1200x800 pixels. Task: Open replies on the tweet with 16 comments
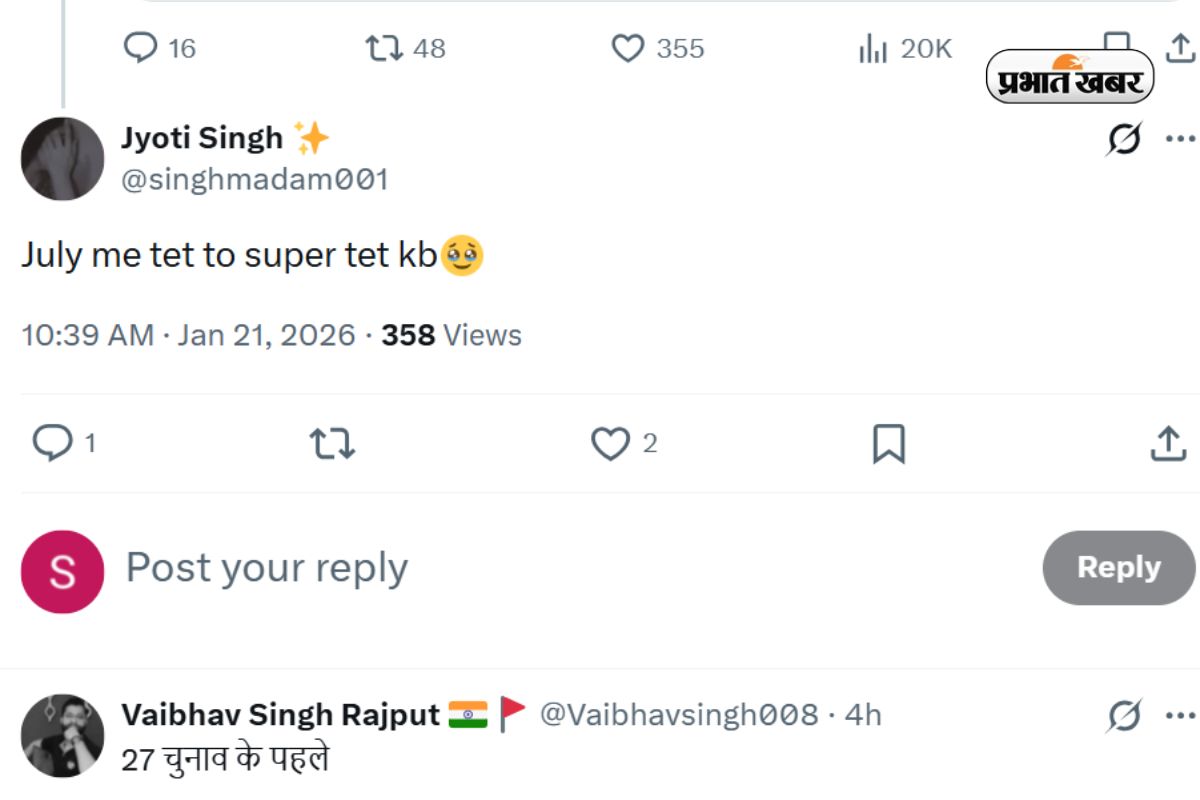point(141,47)
